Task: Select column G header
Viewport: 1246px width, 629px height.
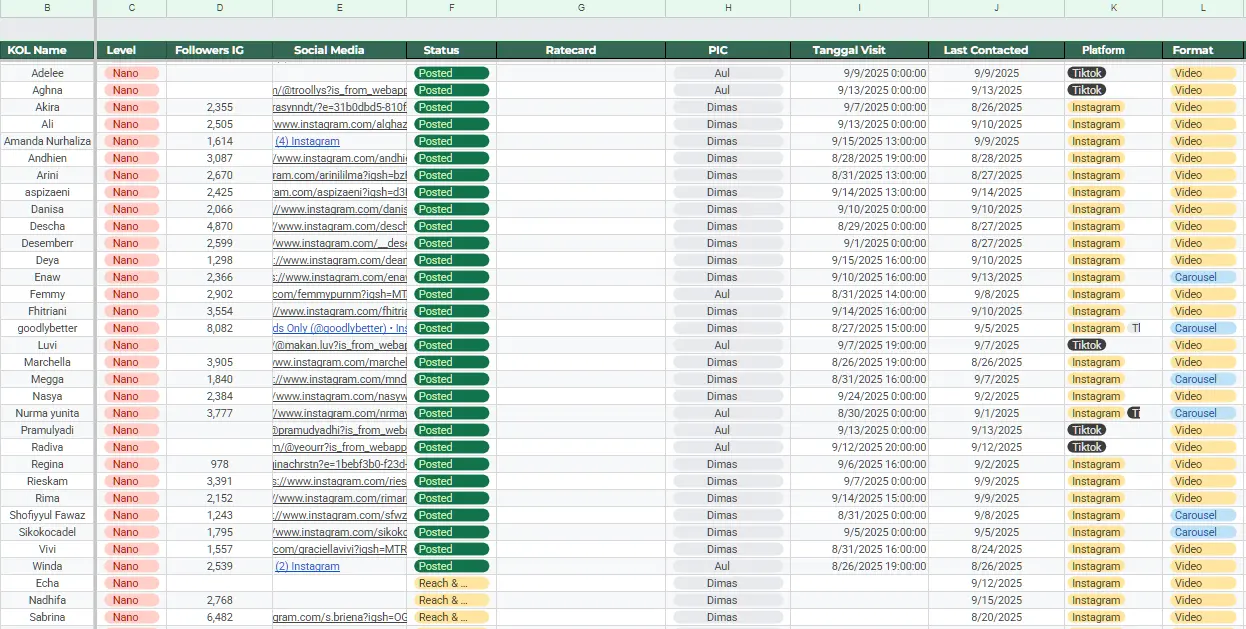Action: tap(581, 8)
